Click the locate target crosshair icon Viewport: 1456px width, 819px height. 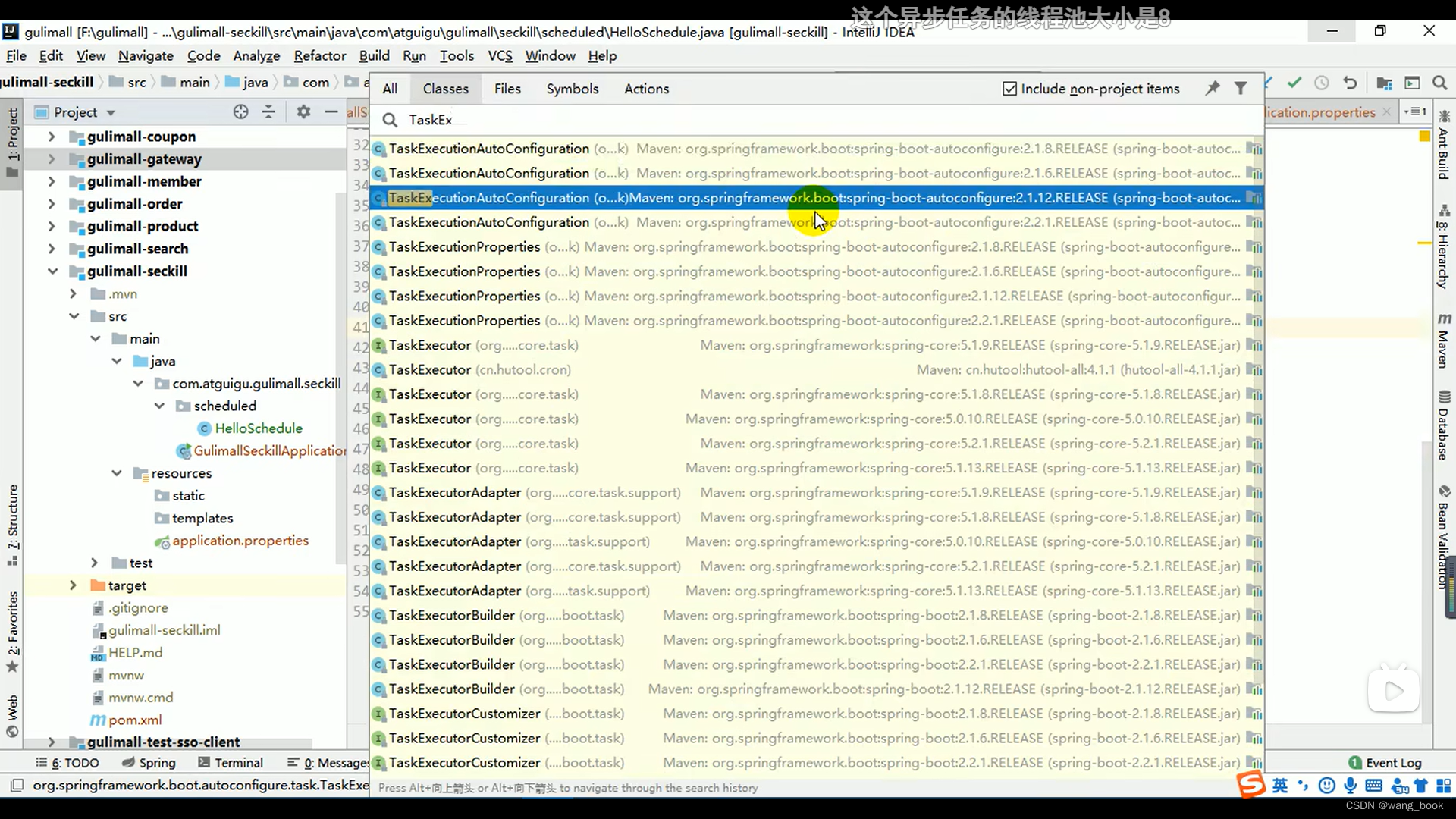[240, 112]
